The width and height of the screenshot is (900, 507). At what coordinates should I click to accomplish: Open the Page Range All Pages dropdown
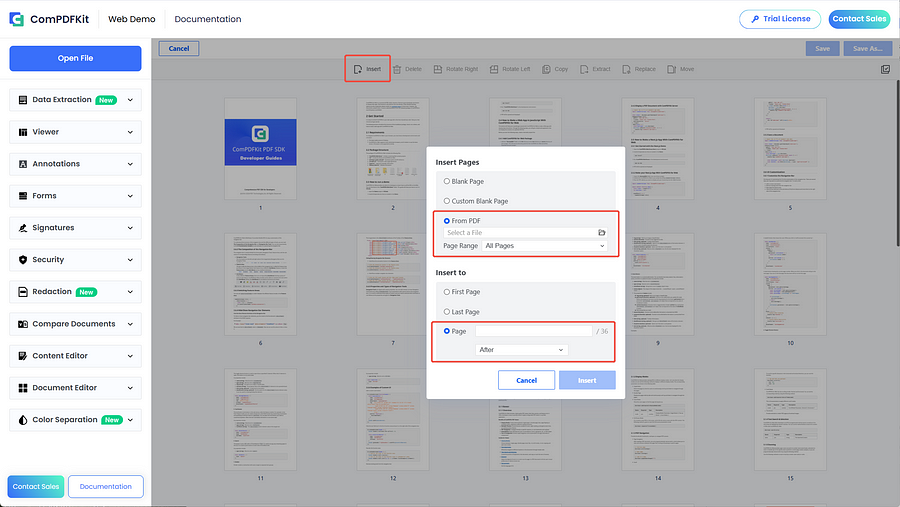pyautogui.click(x=545, y=246)
